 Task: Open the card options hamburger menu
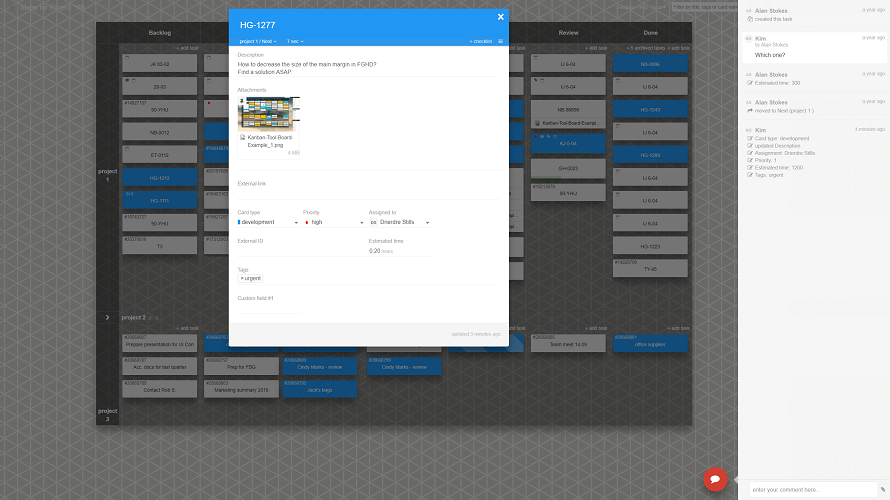click(x=501, y=41)
